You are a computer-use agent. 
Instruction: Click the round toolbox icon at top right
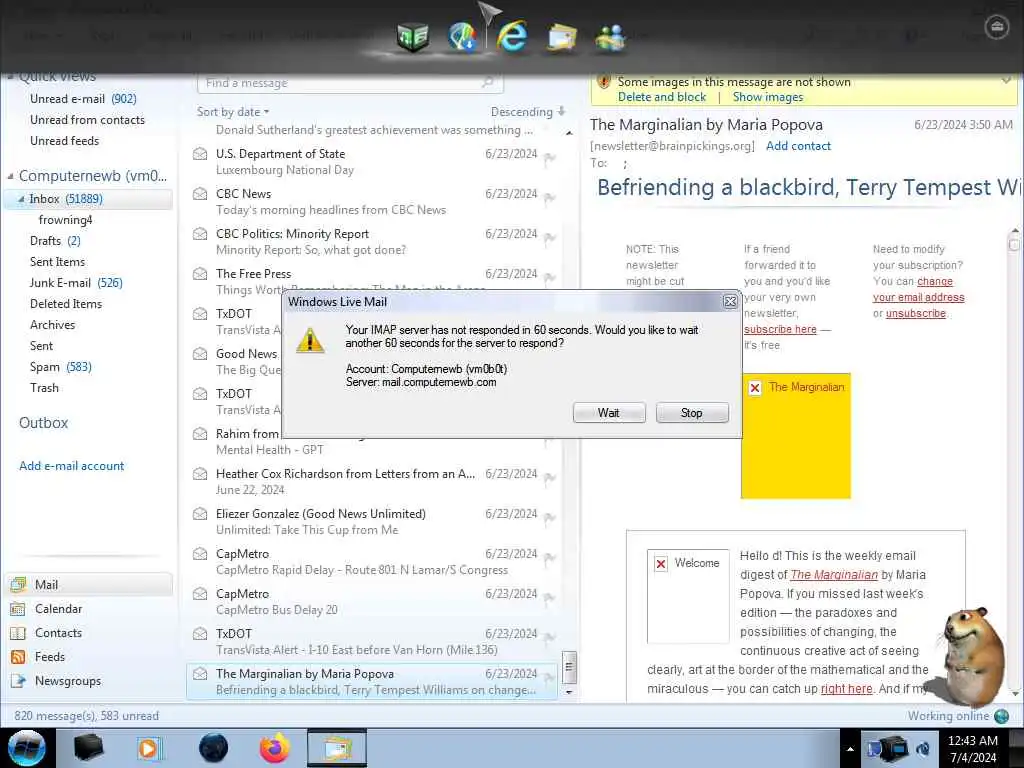(997, 27)
